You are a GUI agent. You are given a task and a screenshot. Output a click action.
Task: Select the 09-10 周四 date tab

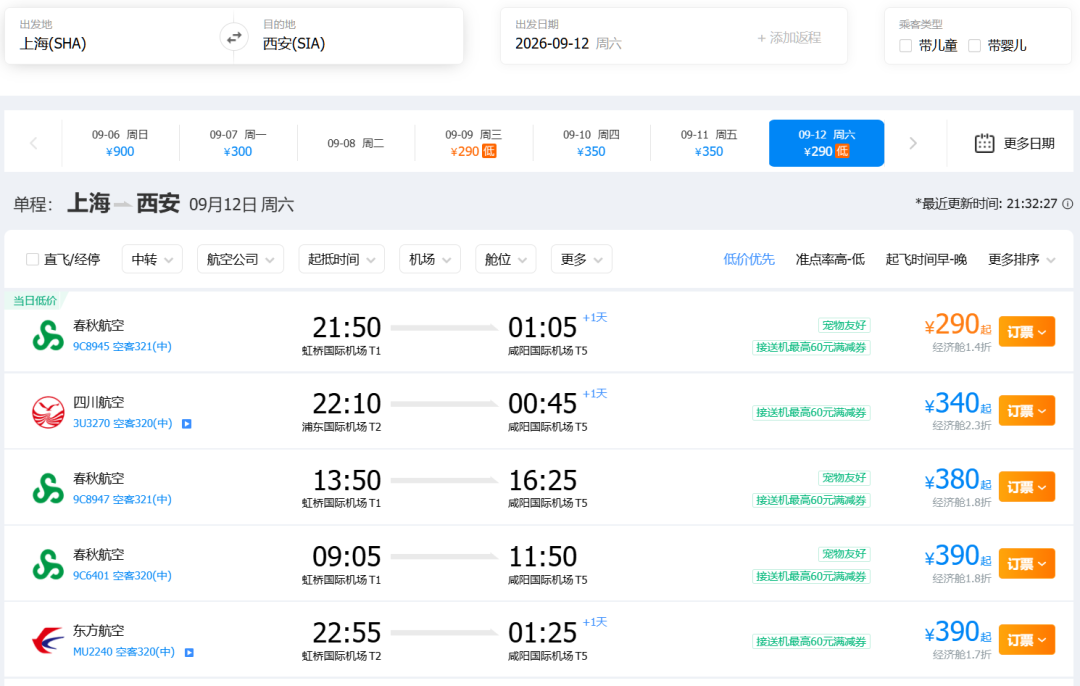click(591, 143)
